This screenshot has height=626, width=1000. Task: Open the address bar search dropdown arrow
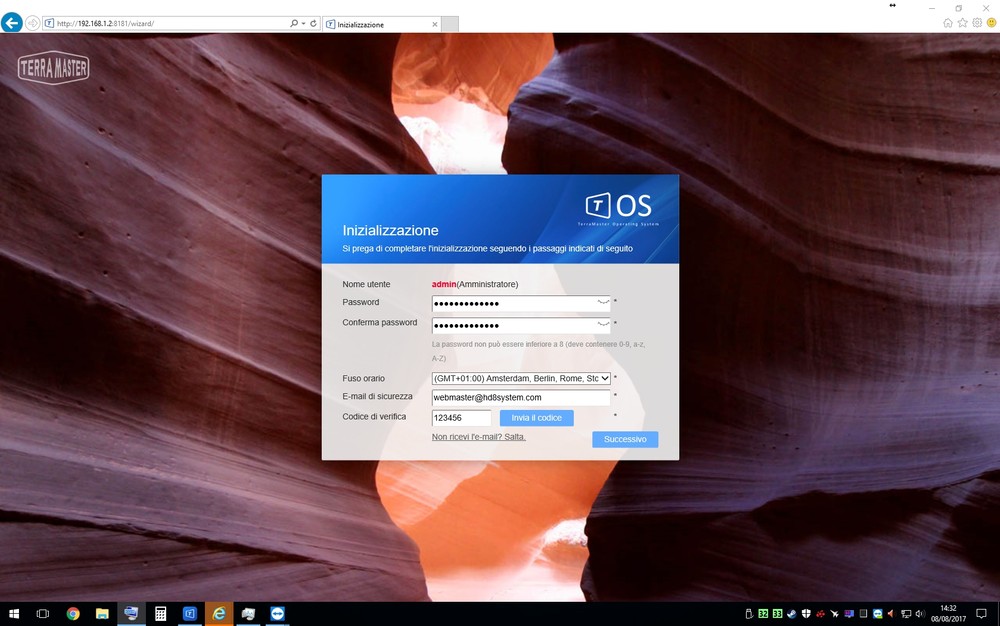coord(303,23)
